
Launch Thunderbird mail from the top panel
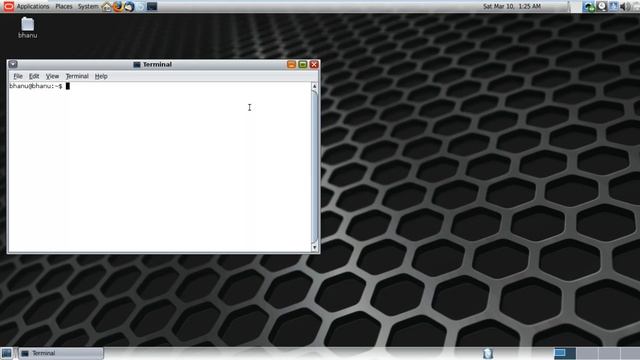[129, 7]
